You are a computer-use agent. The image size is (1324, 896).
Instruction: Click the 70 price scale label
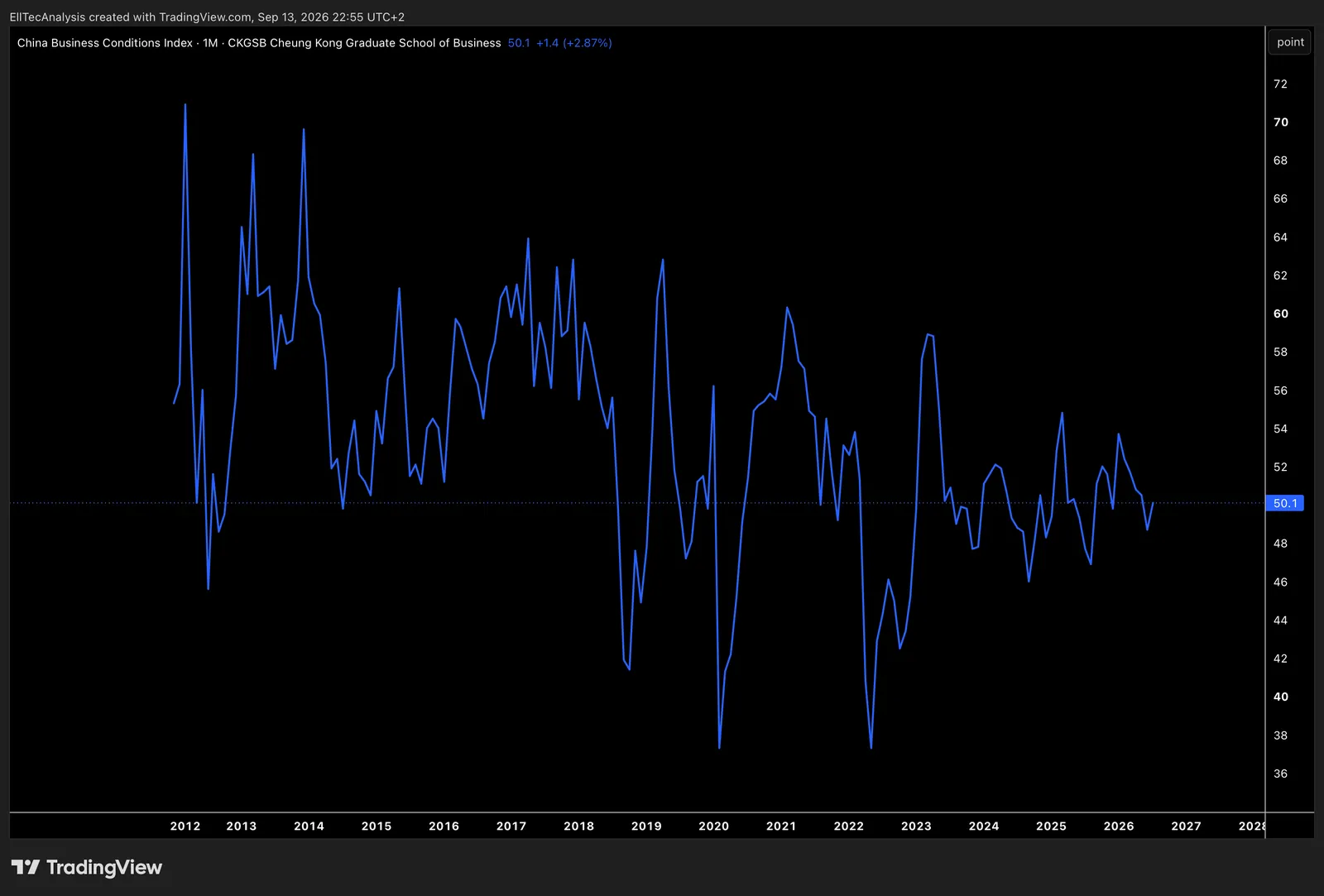coord(1280,122)
